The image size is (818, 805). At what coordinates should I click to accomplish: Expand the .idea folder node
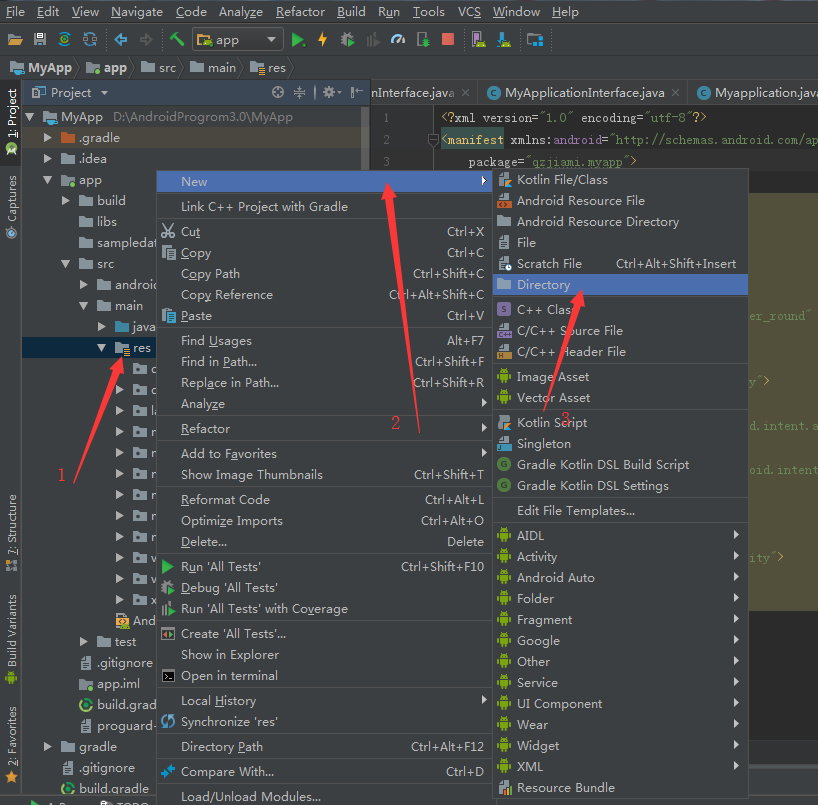tap(47, 159)
